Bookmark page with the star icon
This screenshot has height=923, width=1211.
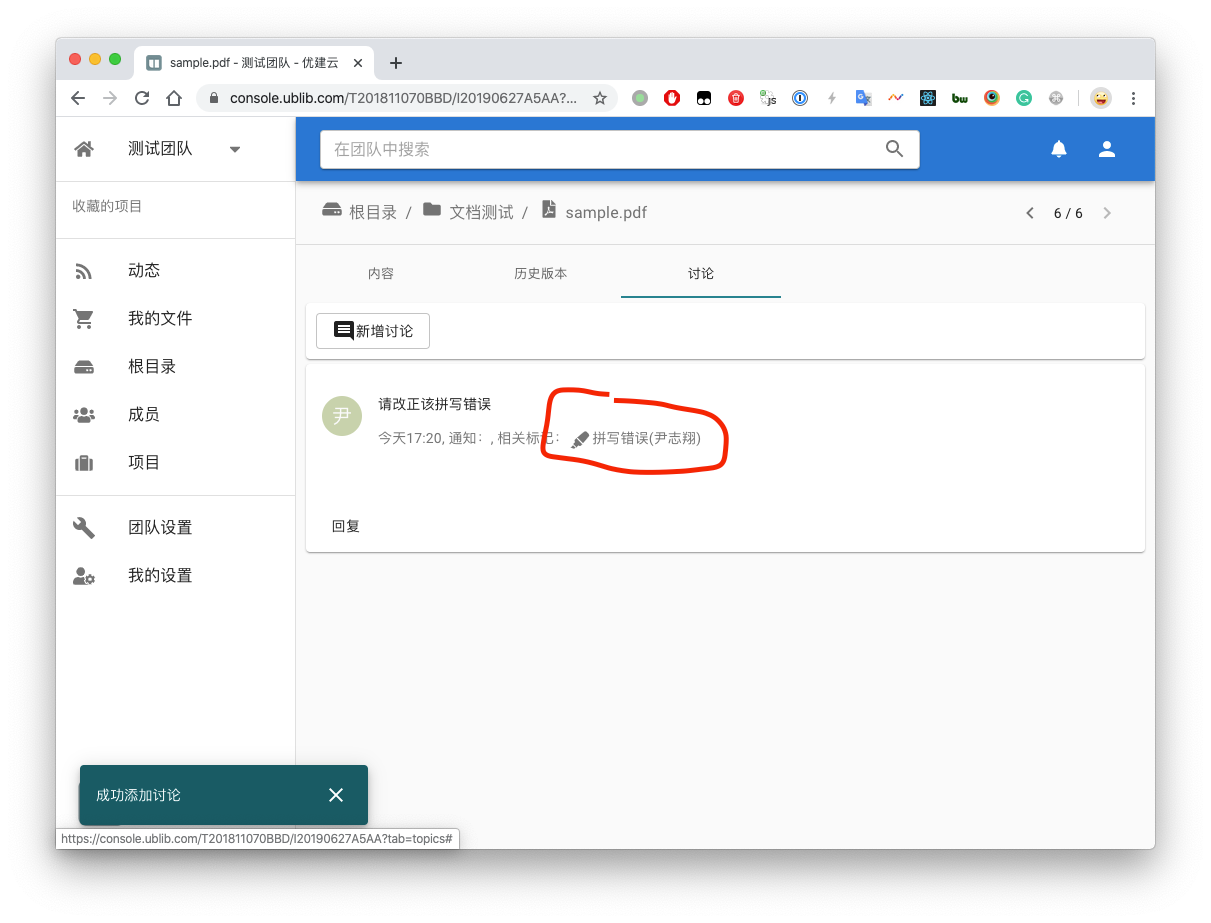600,98
